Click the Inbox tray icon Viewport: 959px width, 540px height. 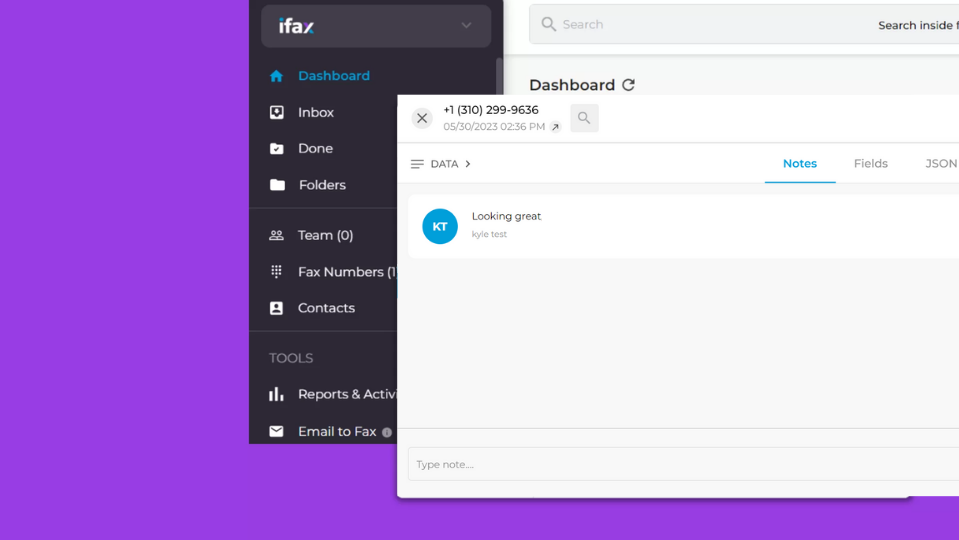(276, 113)
